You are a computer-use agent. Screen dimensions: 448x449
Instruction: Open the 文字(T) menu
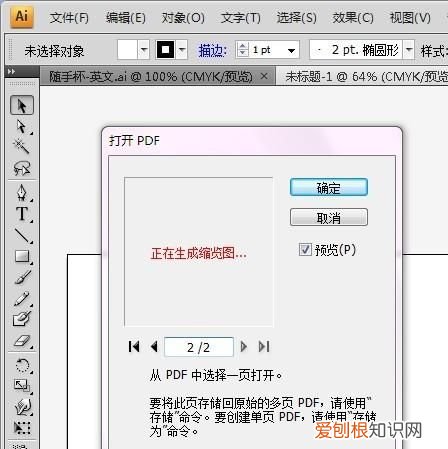pos(241,17)
